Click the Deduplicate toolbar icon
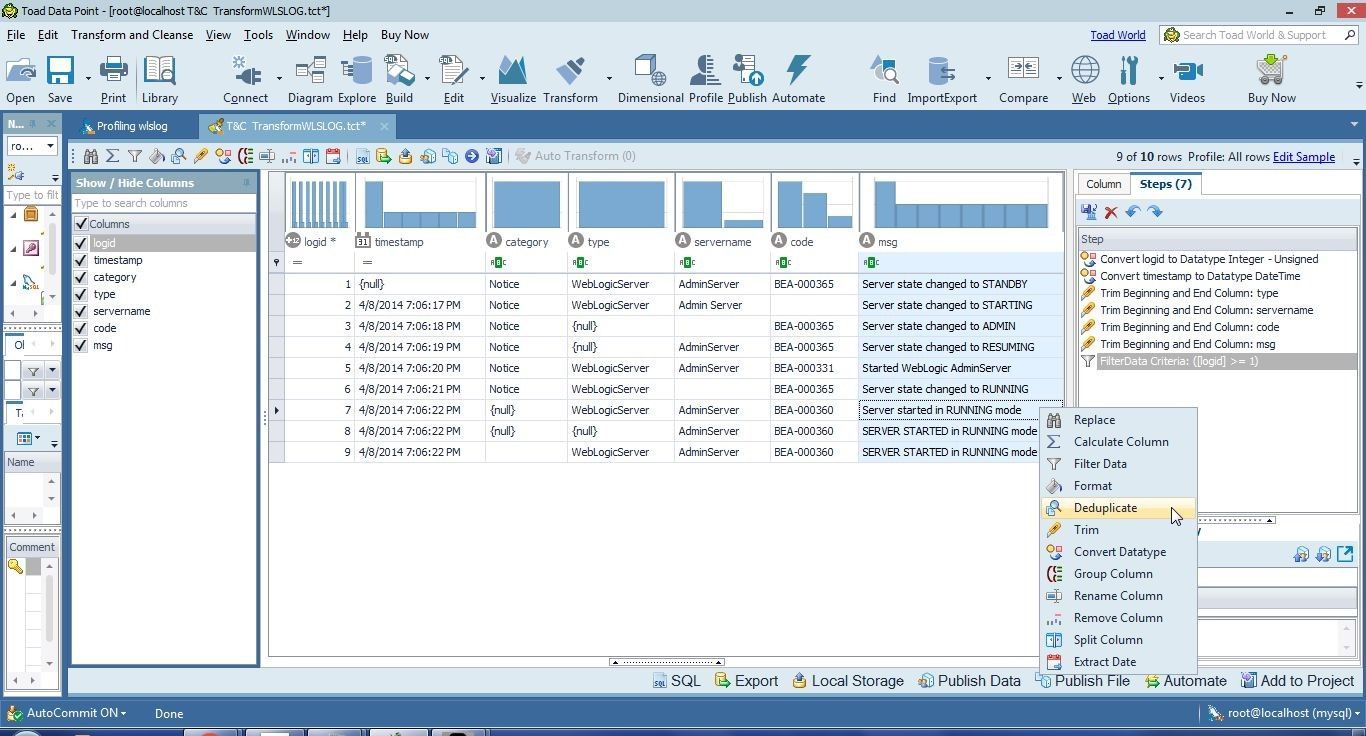 click(179, 156)
